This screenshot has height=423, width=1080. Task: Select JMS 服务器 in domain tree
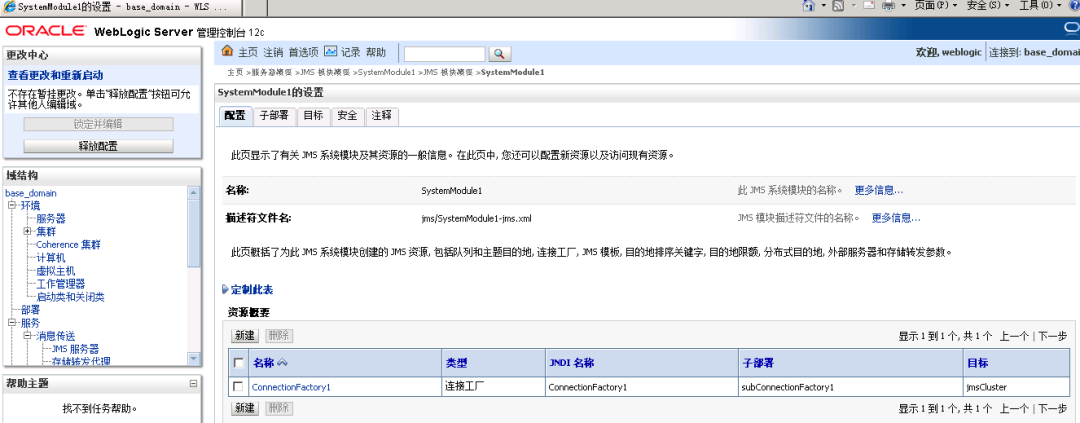point(75,349)
